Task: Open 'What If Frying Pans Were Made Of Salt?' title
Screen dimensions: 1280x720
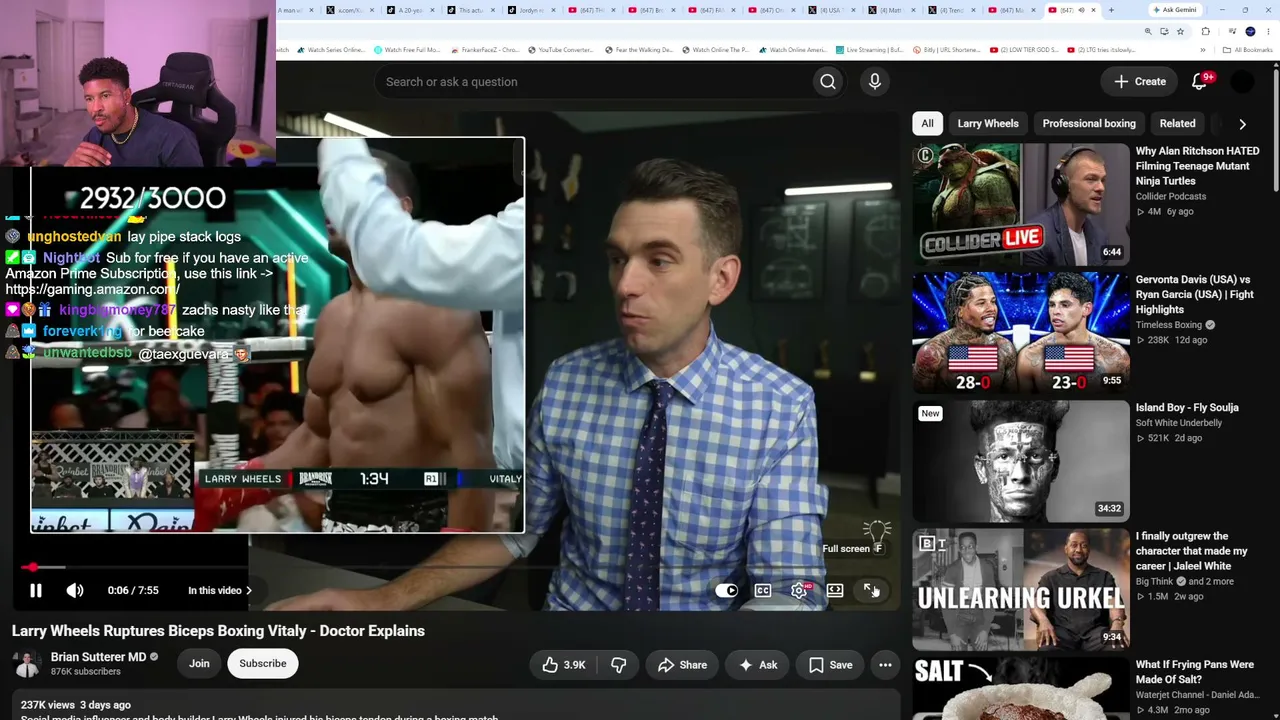Action: (1194, 672)
